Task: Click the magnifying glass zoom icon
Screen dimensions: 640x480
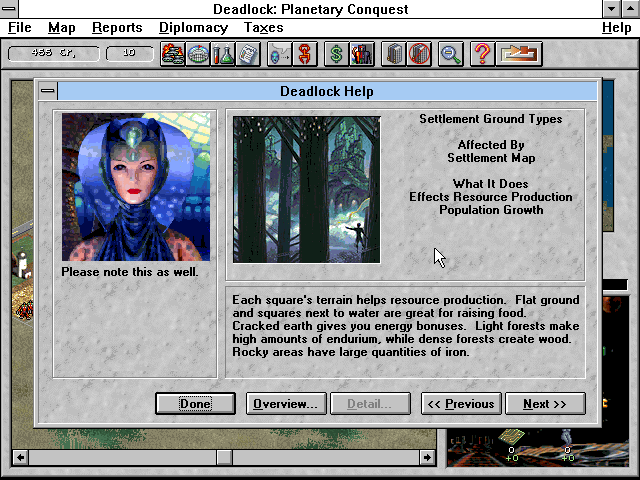Action: coord(451,54)
